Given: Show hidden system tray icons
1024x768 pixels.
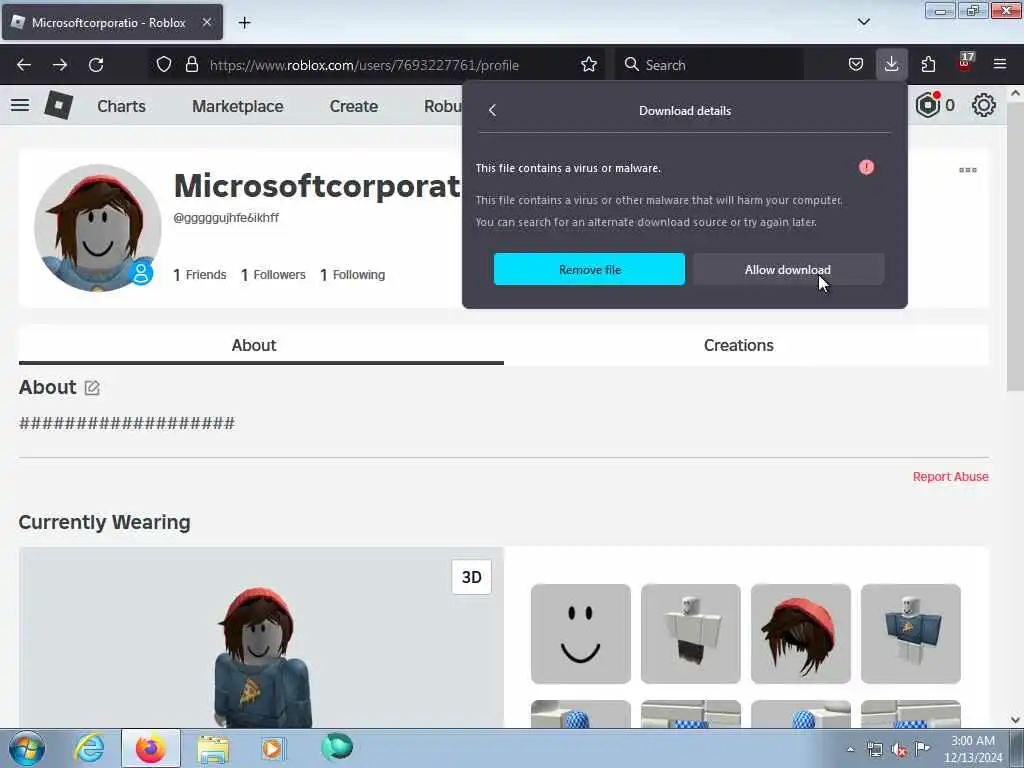Looking at the screenshot, I should click(x=850, y=749).
